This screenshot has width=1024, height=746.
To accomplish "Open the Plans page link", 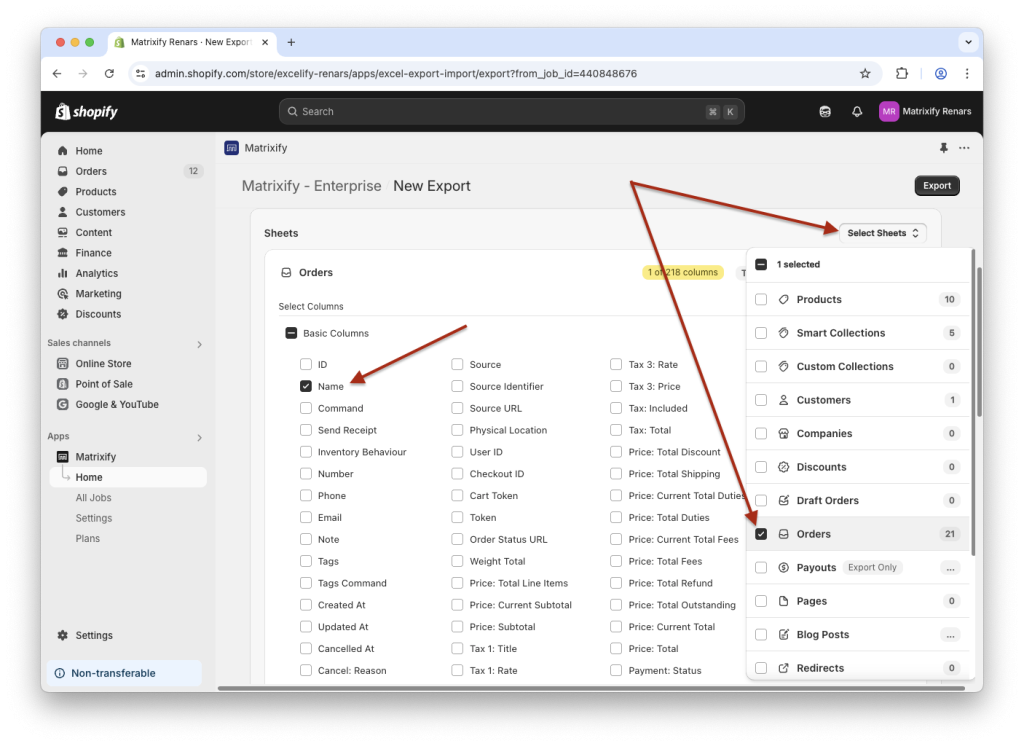I will (87, 538).
